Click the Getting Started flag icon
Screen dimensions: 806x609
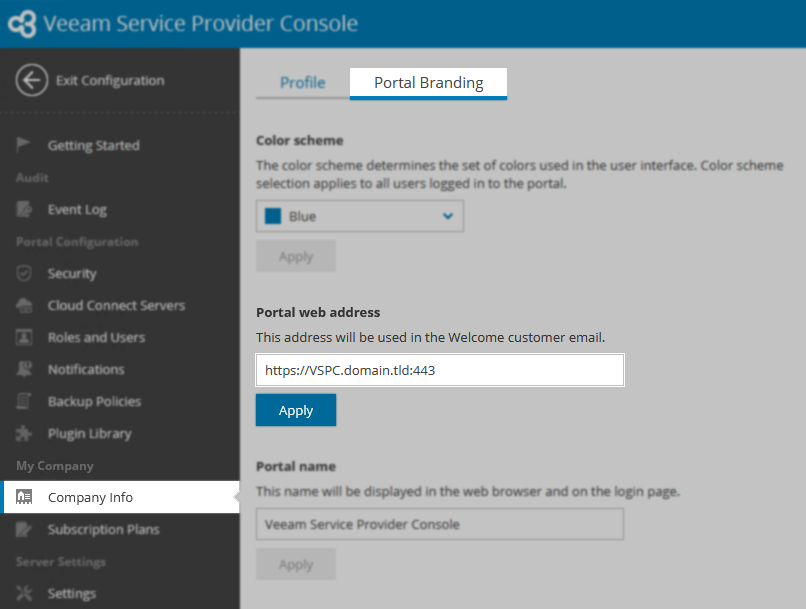point(23,145)
